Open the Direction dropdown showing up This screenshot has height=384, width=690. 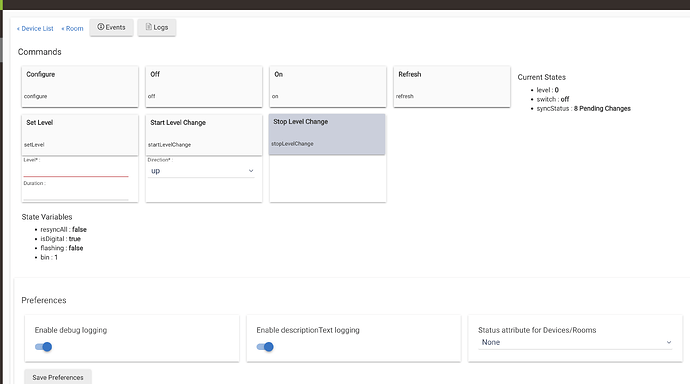[201, 171]
